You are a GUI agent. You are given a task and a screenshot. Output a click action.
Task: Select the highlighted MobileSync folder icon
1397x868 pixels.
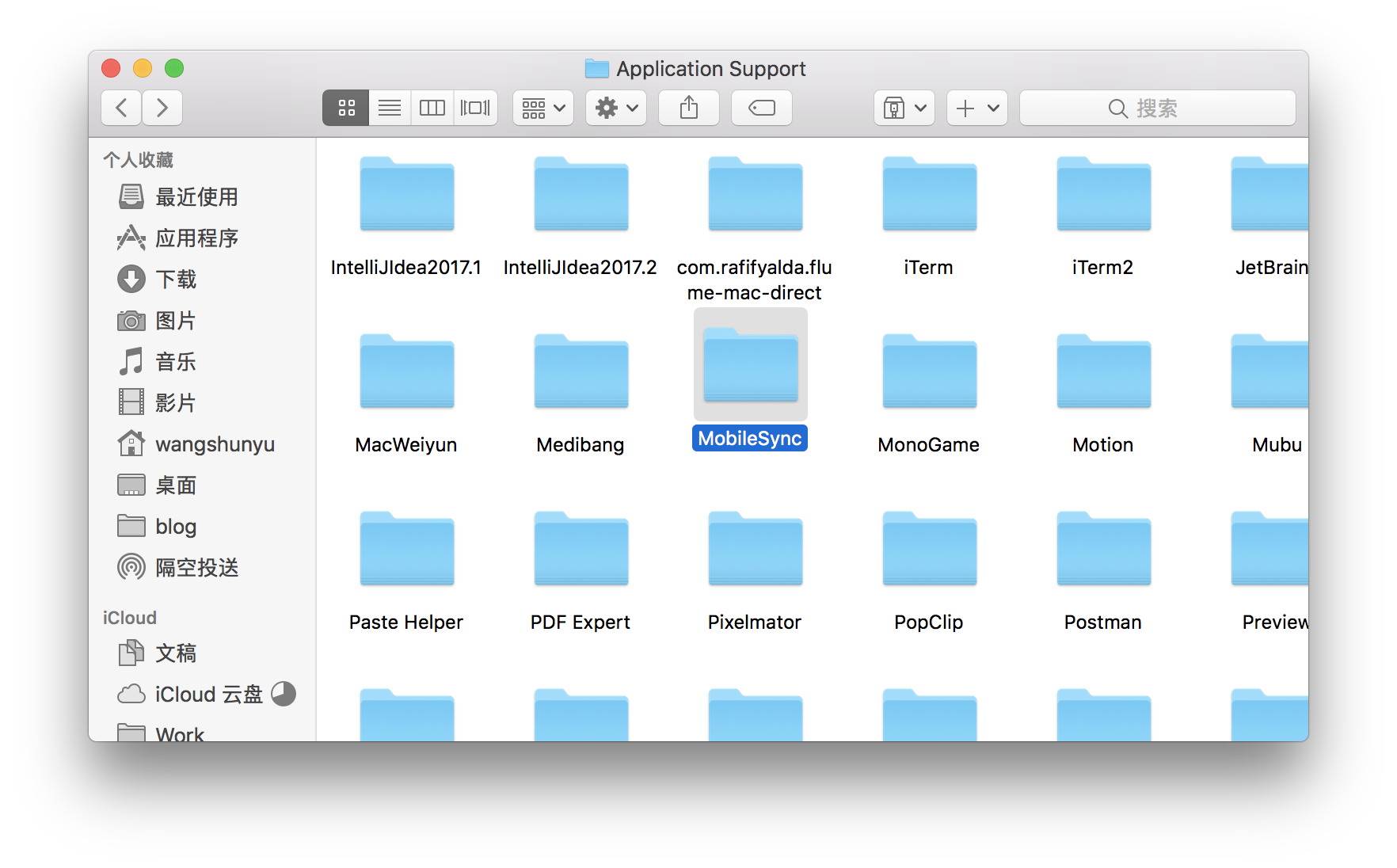pos(751,364)
